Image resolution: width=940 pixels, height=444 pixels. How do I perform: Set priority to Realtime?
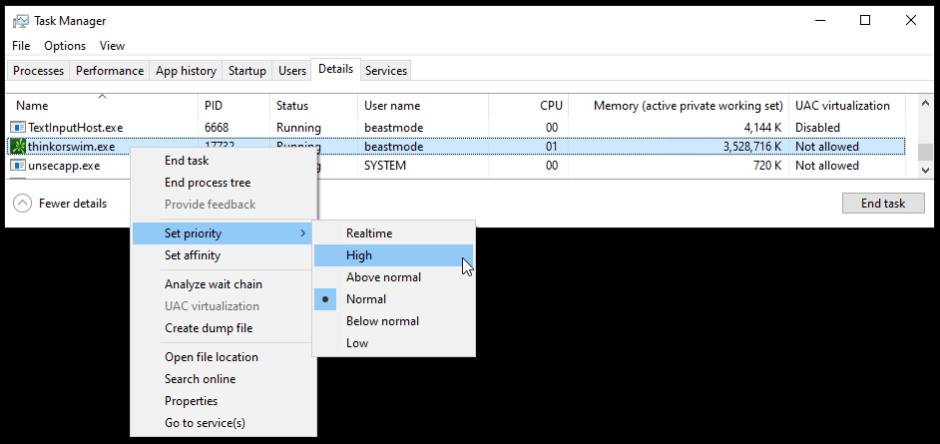[394, 233]
